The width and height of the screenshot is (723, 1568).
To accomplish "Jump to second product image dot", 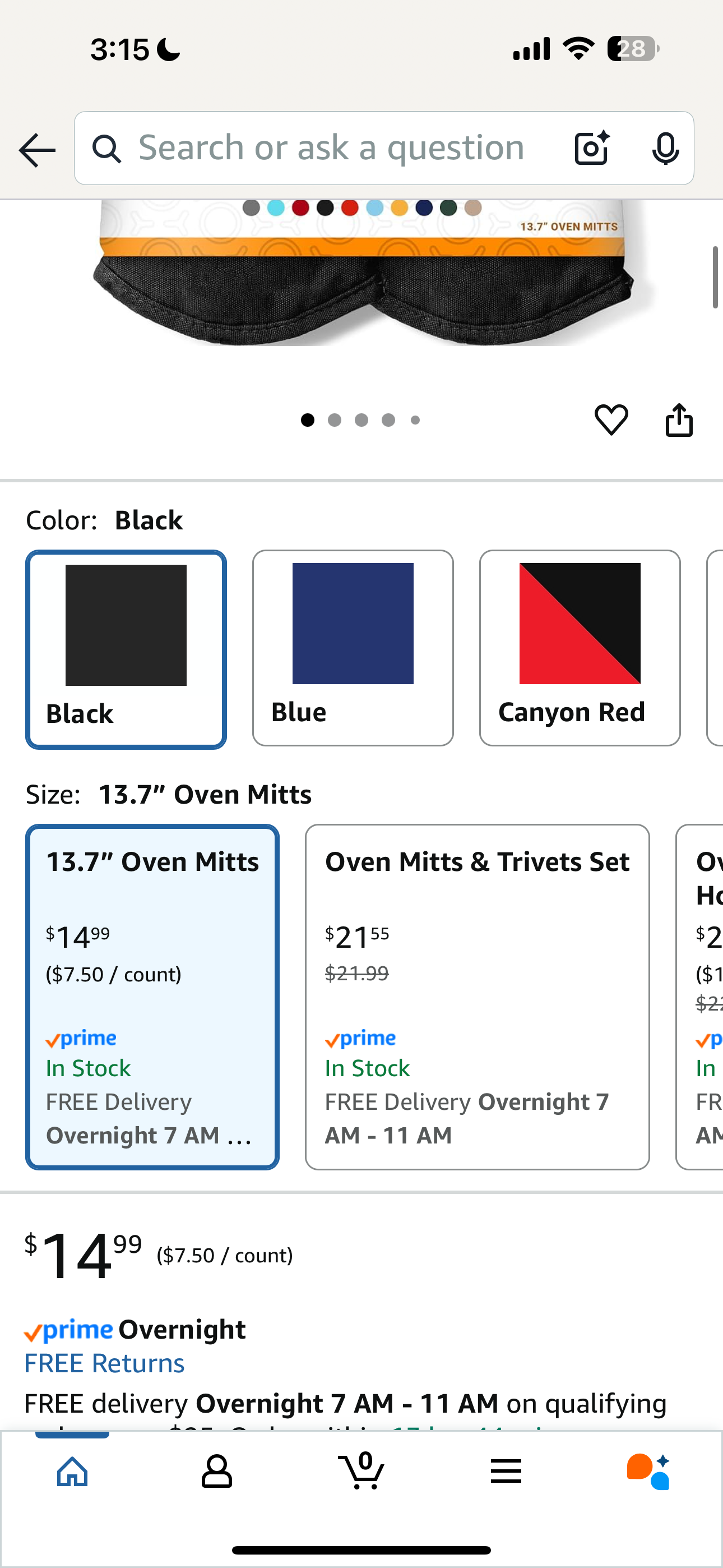I will coord(335,420).
